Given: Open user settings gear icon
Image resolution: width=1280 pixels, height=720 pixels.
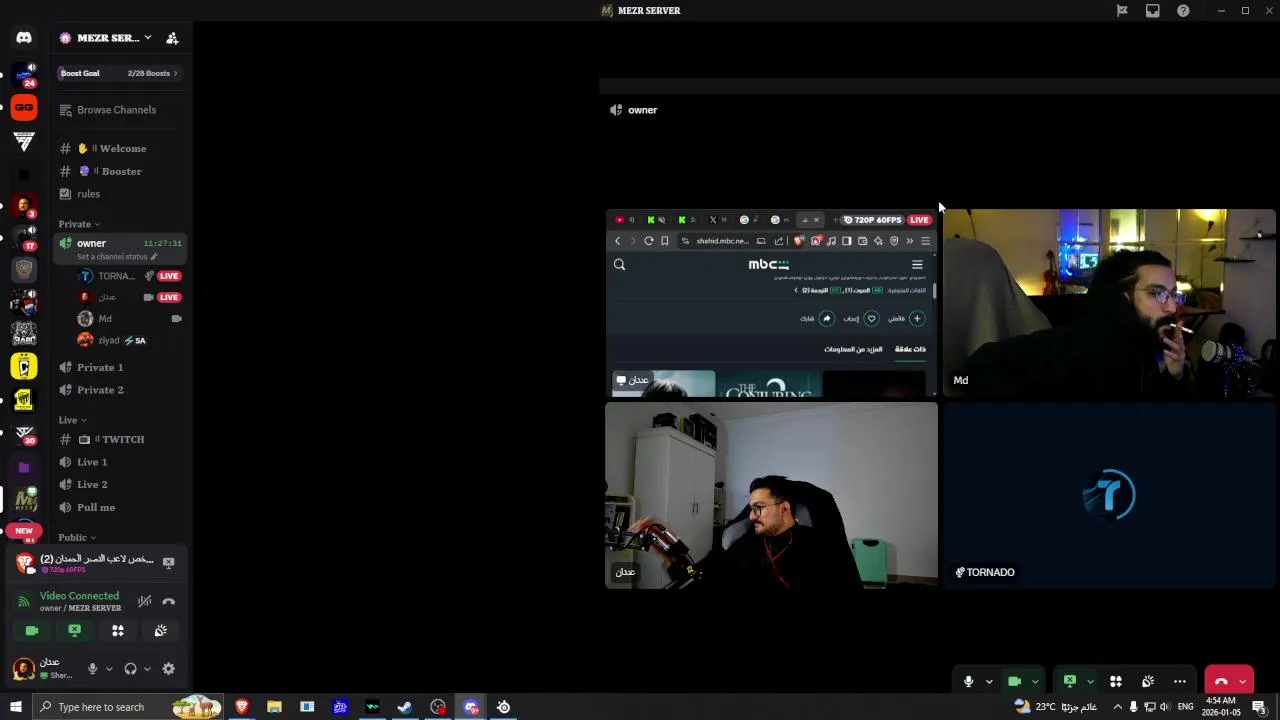Looking at the screenshot, I should pyautogui.click(x=168, y=669).
